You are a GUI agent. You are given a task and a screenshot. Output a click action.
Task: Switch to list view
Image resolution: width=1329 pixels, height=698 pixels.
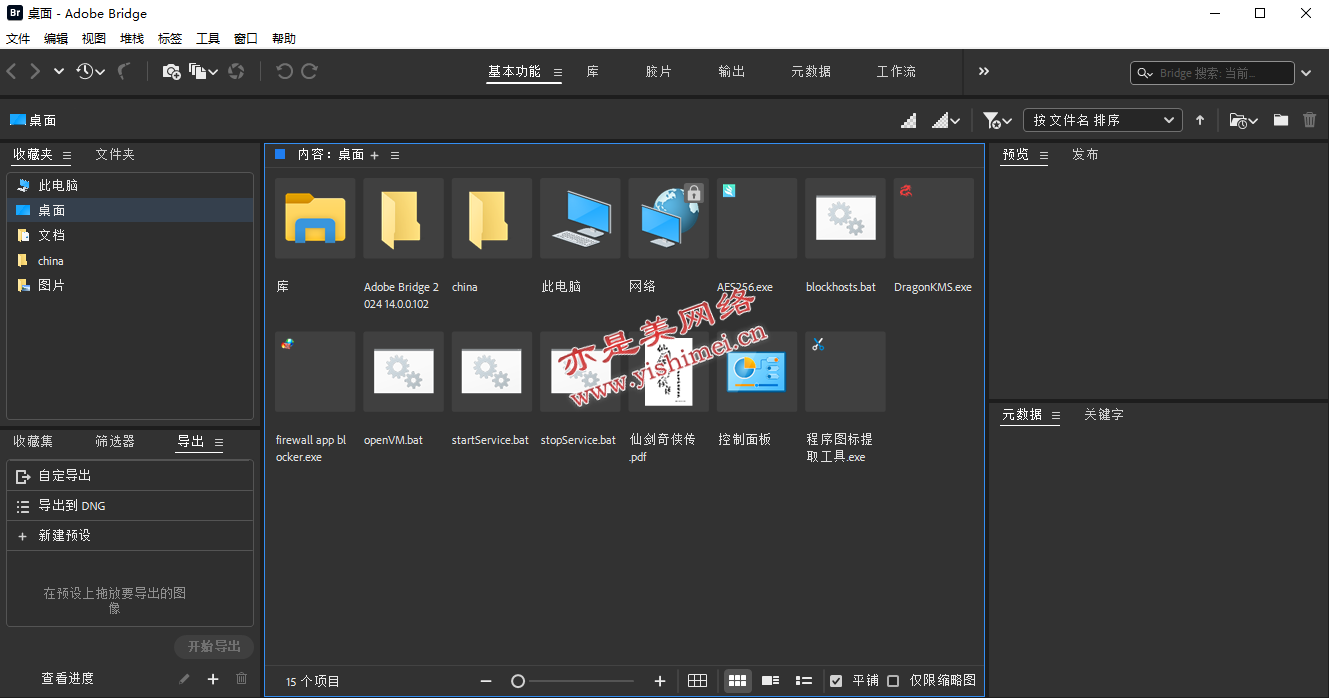pos(804,681)
